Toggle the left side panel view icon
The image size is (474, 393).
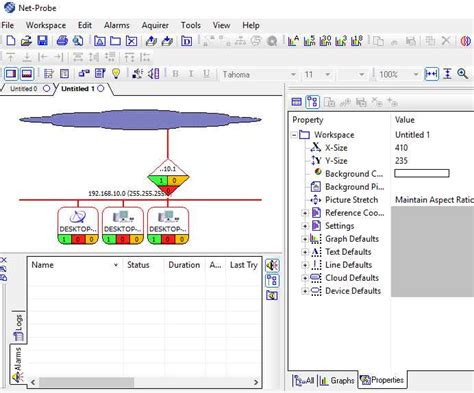pos(11,74)
